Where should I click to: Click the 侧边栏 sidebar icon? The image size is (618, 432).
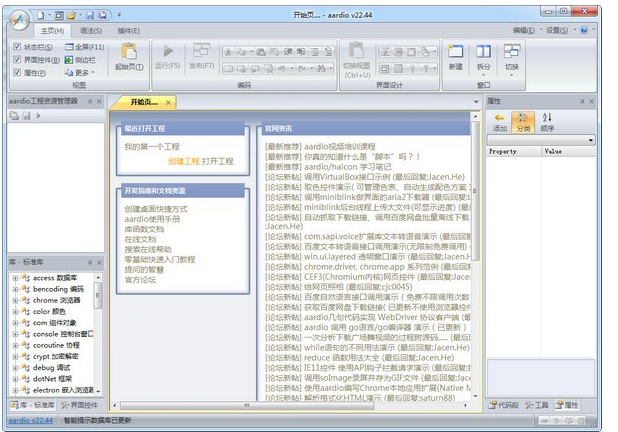(x=69, y=60)
